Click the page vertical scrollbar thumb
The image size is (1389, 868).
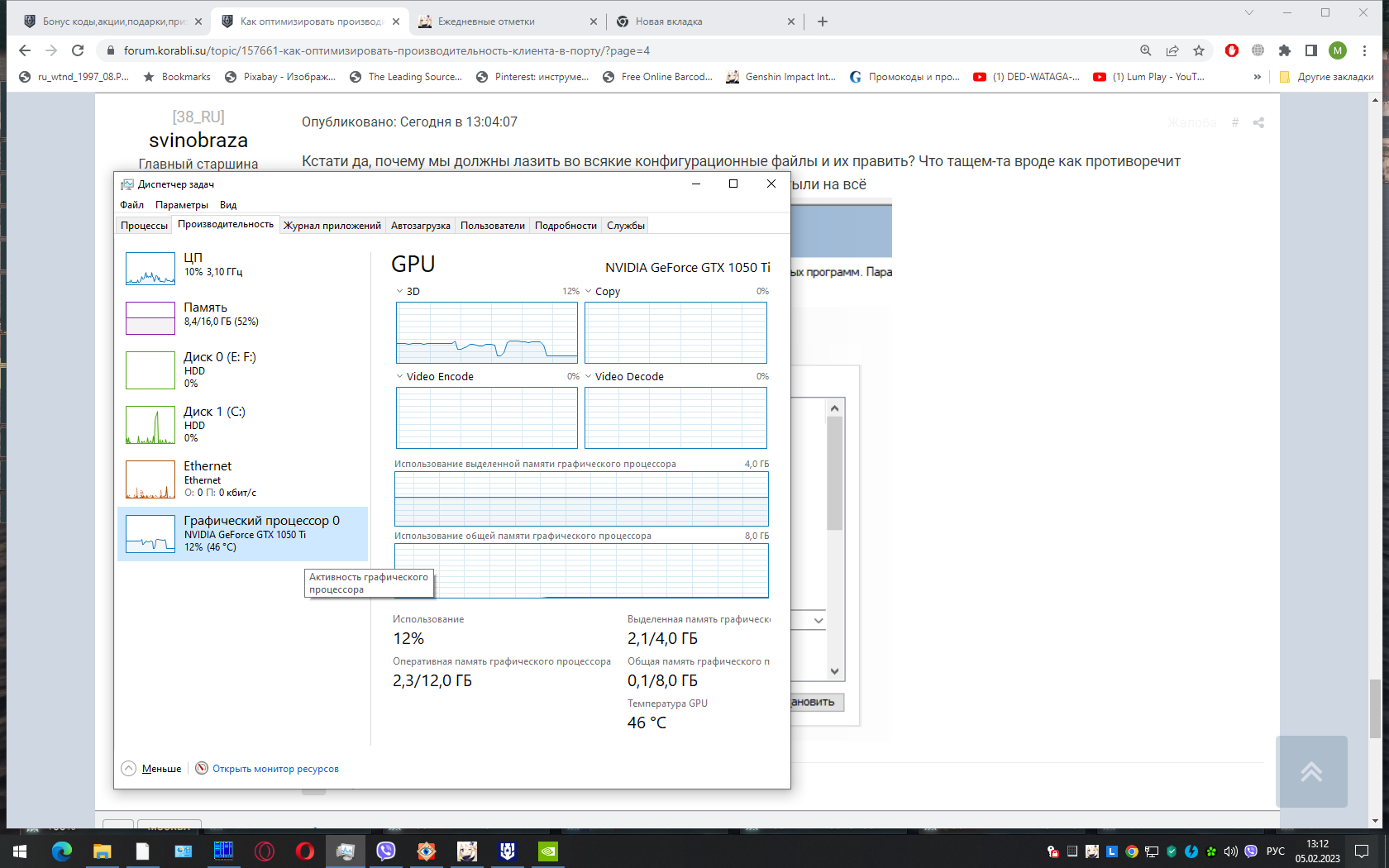(x=1375, y=708)
